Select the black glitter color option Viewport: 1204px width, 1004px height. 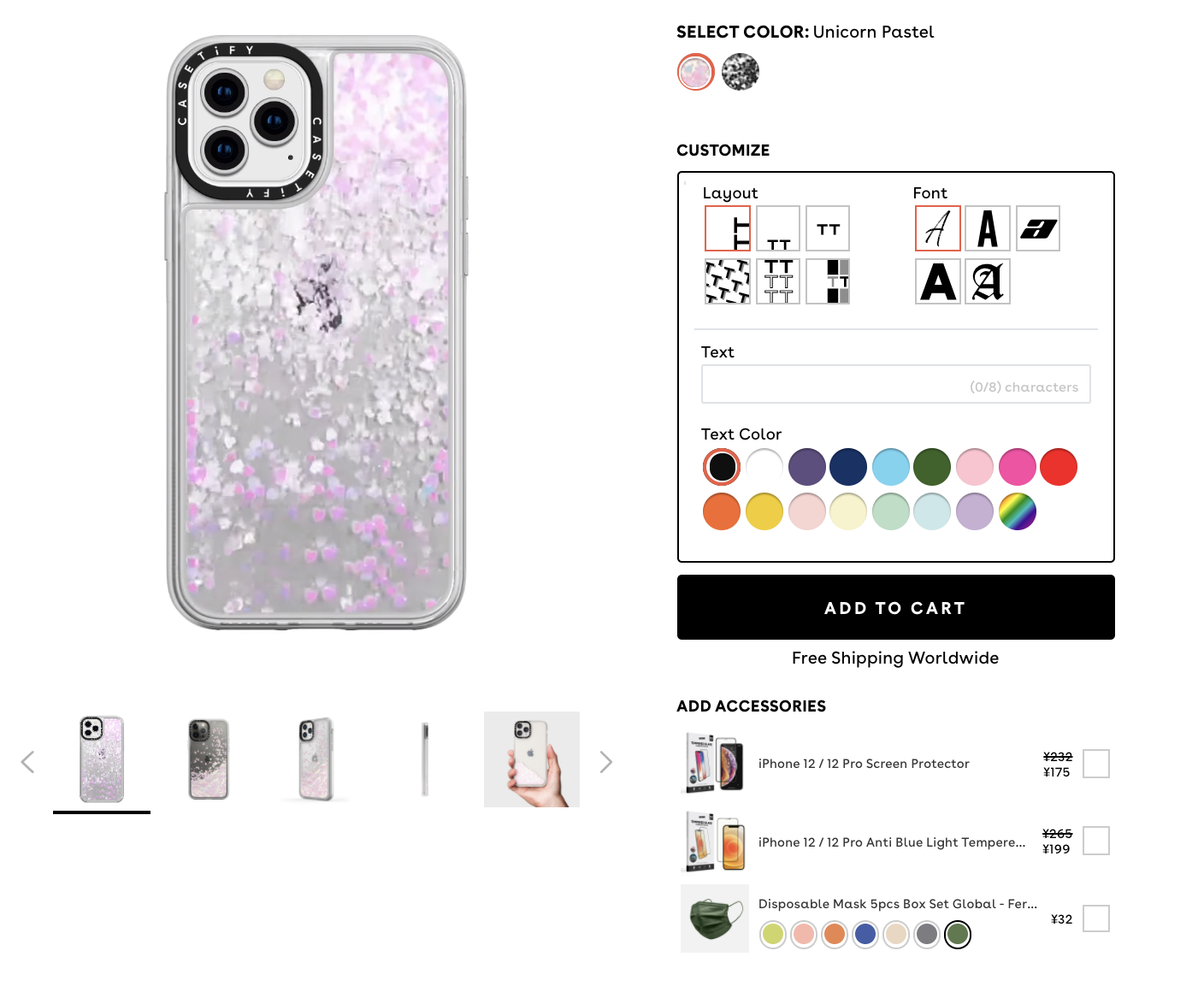click(x=741, y=72)
